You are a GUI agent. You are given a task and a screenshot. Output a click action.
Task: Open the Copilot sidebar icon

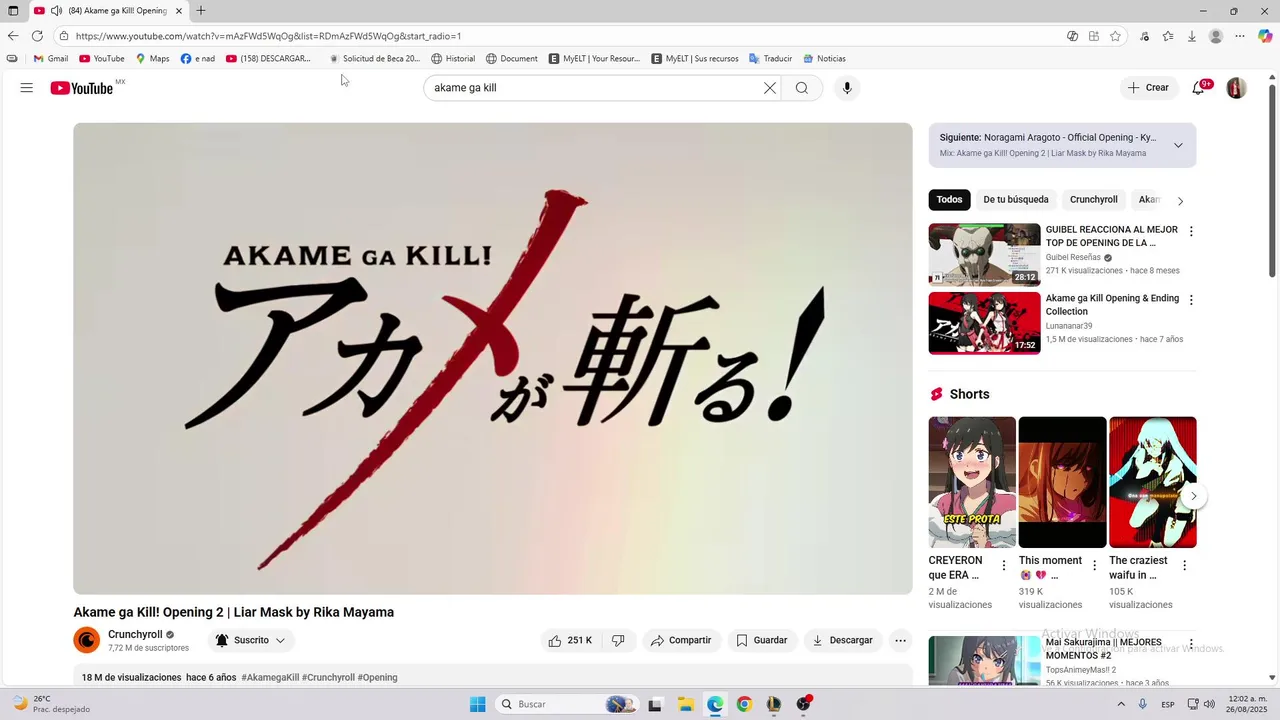click(1264, 36)
